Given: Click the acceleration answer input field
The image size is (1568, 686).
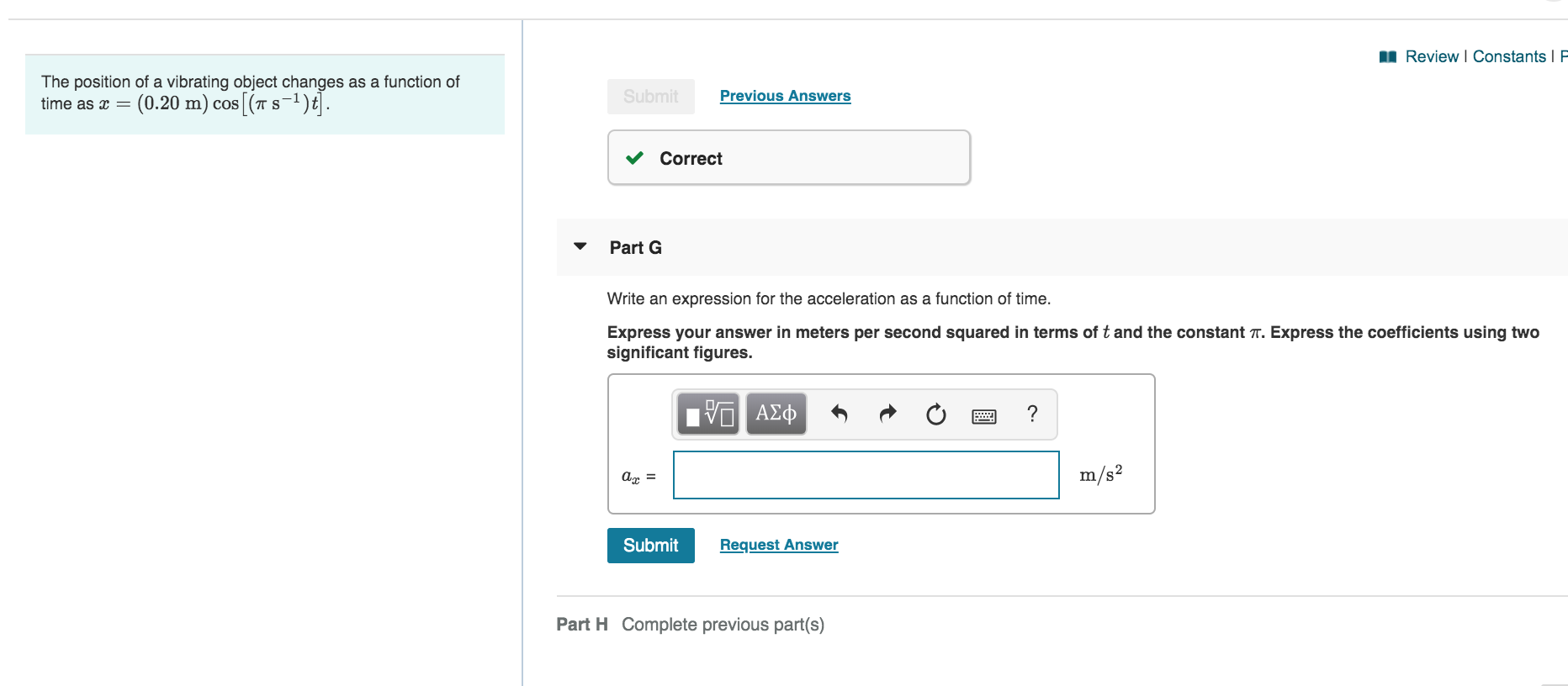Looking at the screenshot, I should (866, 475).
